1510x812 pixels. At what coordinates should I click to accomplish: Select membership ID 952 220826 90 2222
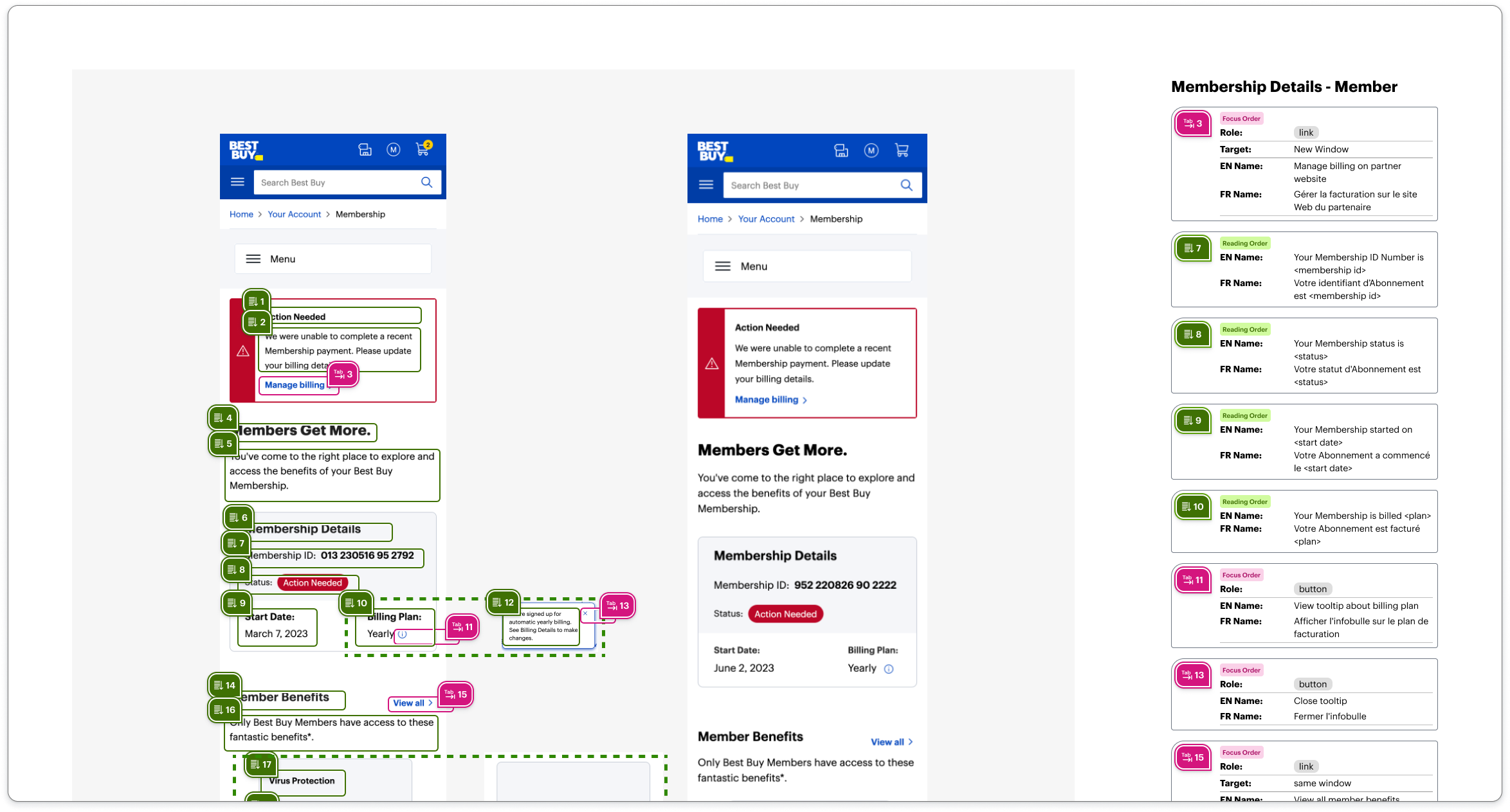point(845,586)
